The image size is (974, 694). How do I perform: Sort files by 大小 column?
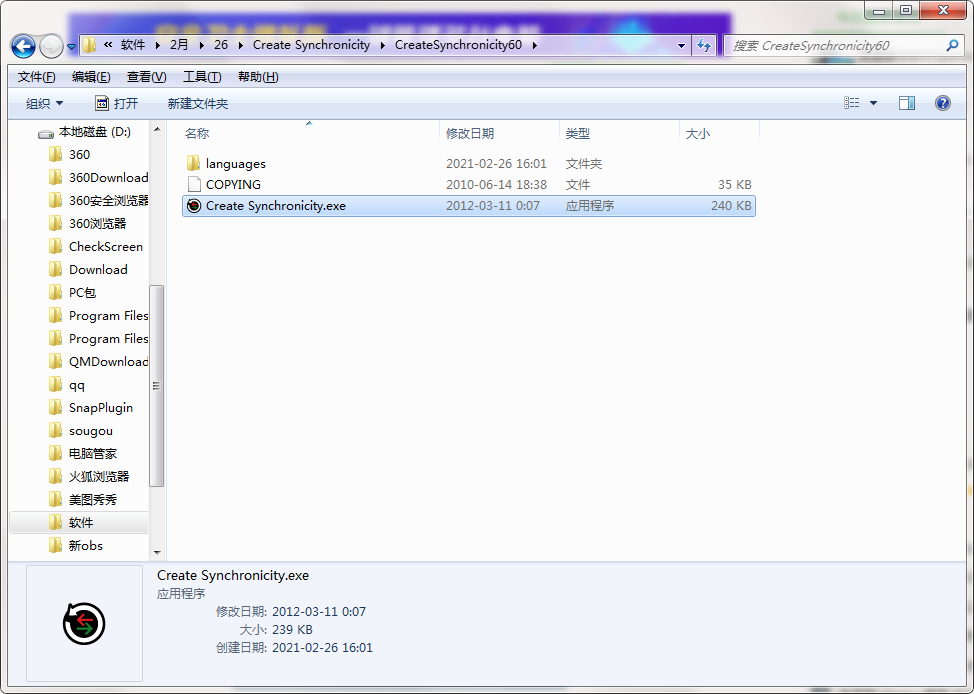point(698,134)
